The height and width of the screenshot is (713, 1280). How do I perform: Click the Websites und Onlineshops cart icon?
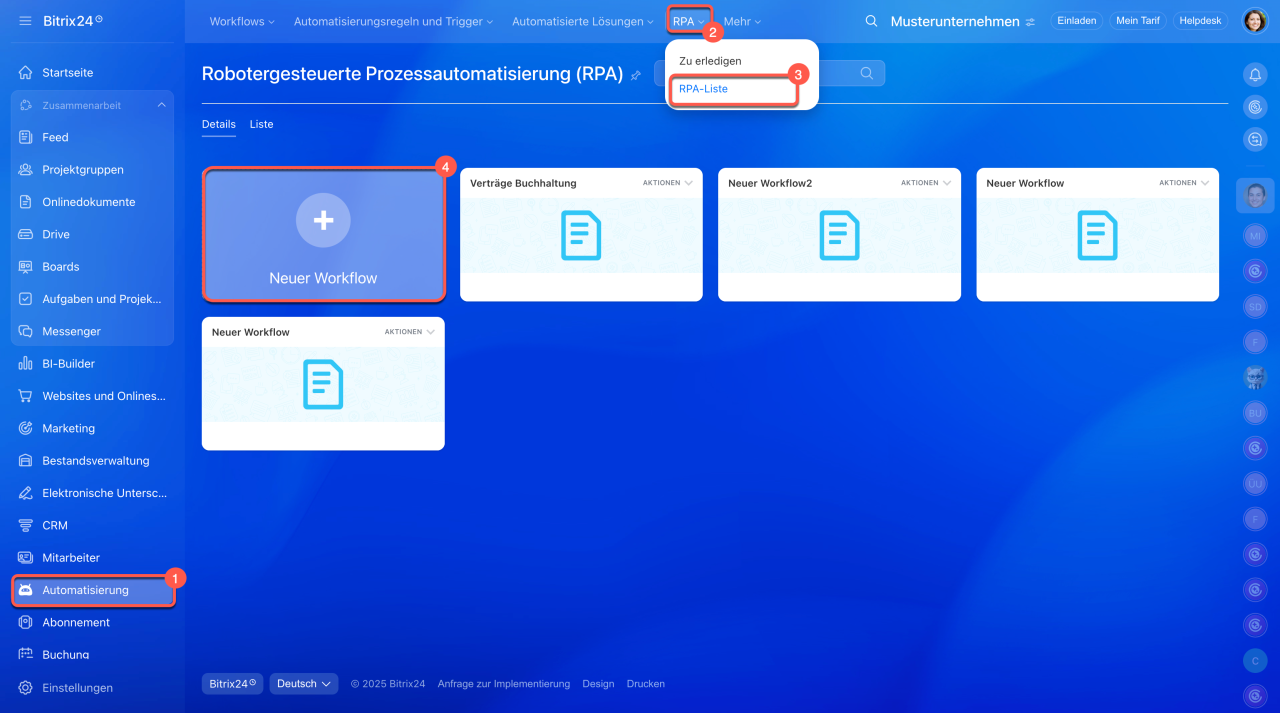[x=26, y=396]
